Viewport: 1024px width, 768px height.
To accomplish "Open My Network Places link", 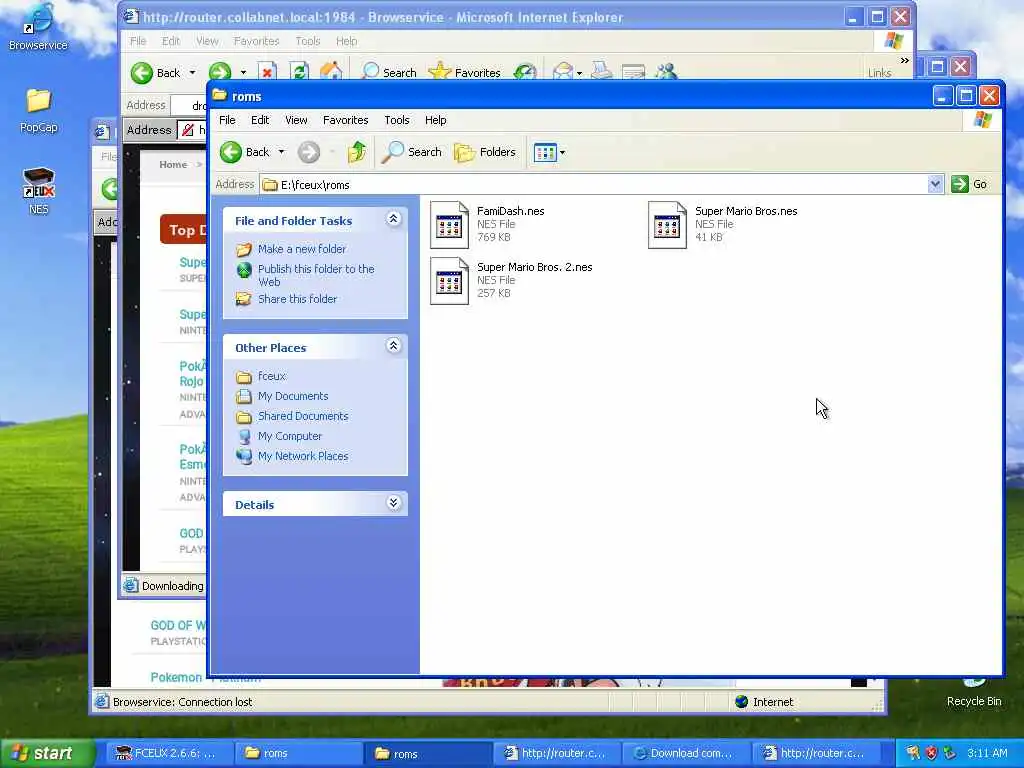I will pos(302,456).
